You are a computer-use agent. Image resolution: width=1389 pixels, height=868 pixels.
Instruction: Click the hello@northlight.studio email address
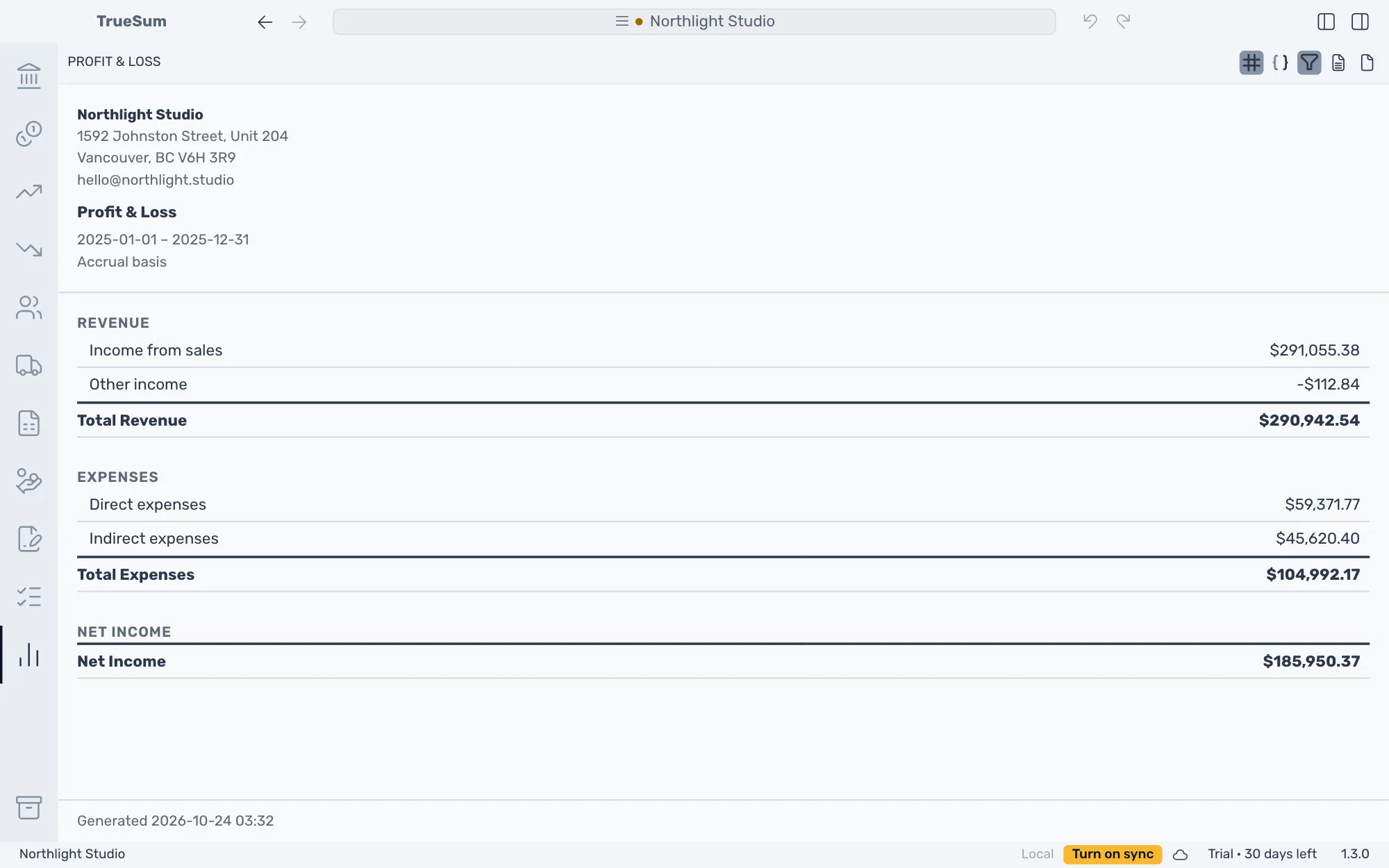156,180
